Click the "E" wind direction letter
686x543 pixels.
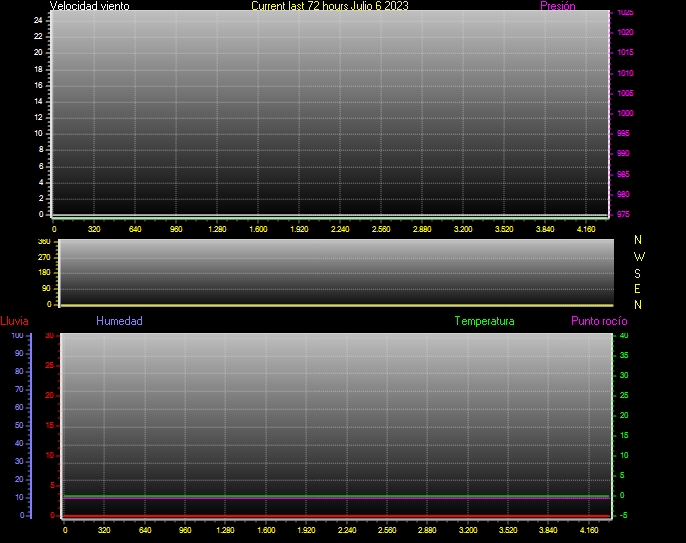coord(637,289)
